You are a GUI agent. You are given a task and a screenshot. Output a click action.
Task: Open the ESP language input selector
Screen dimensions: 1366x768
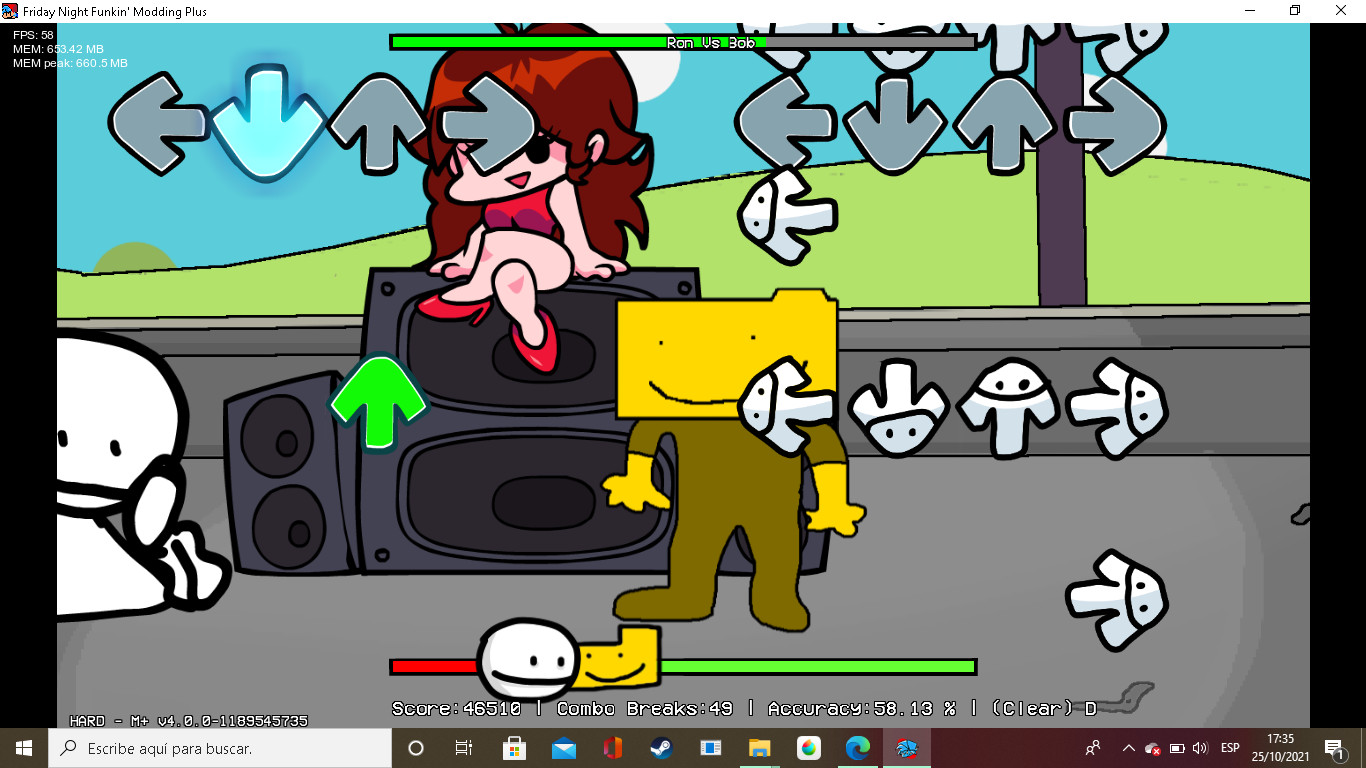pyautogui.click(x=1230, y=748)
